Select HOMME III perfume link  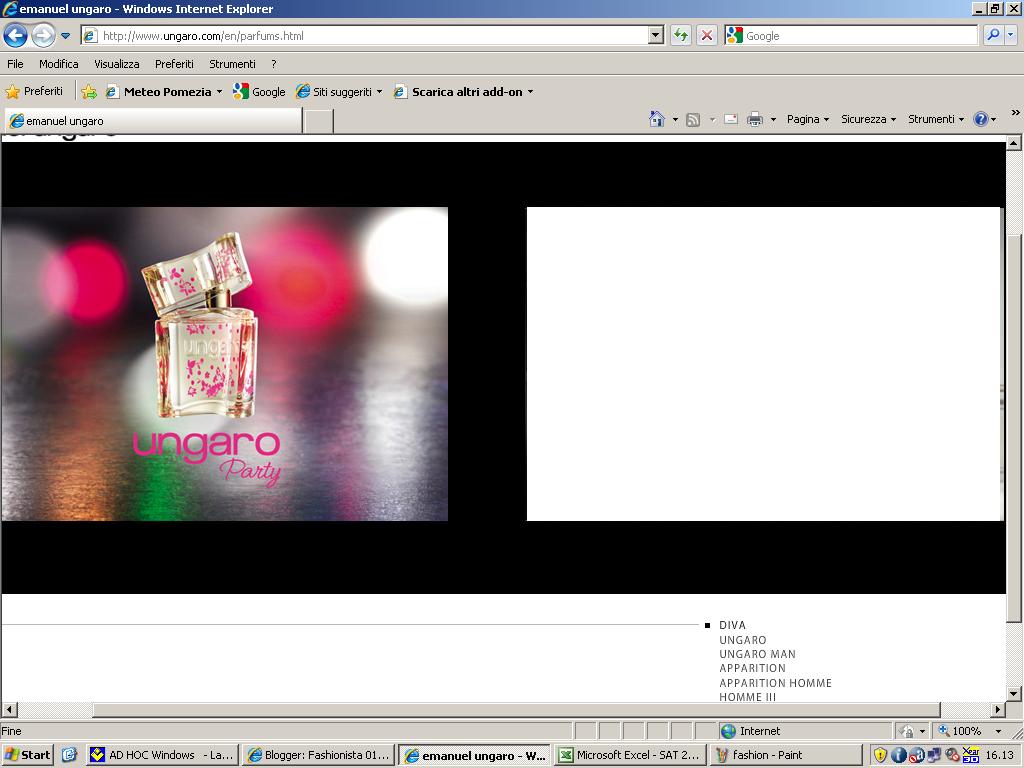747,697
